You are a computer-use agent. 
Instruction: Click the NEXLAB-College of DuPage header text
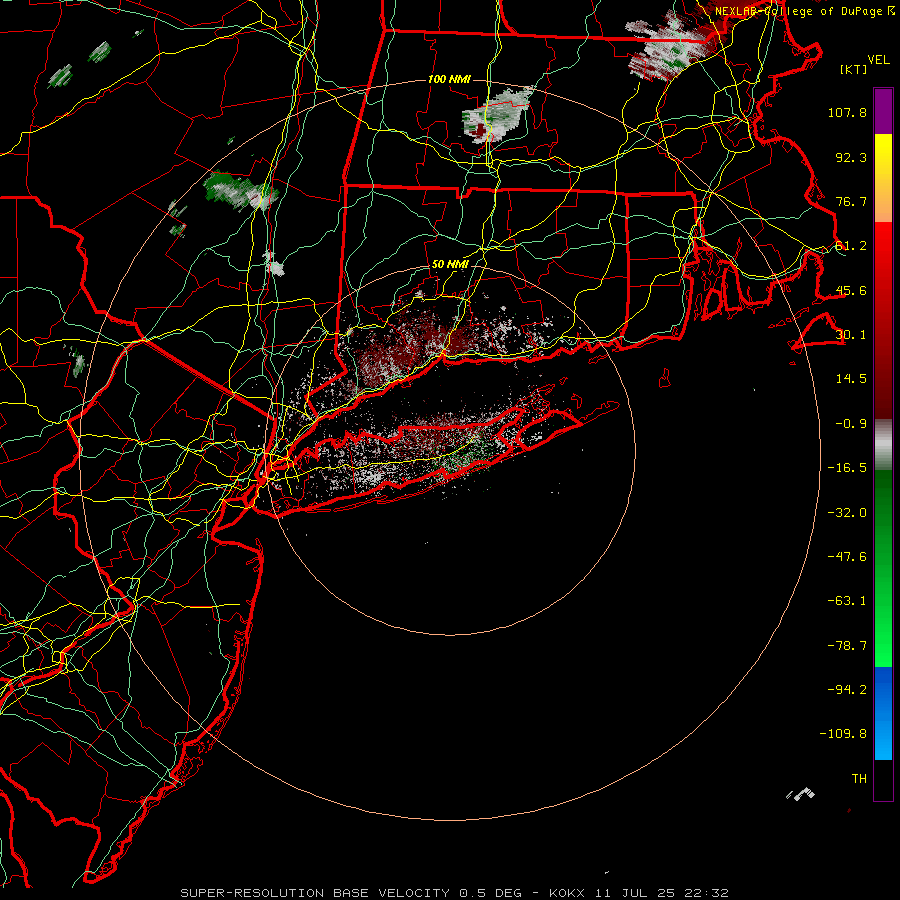[798, 11]
